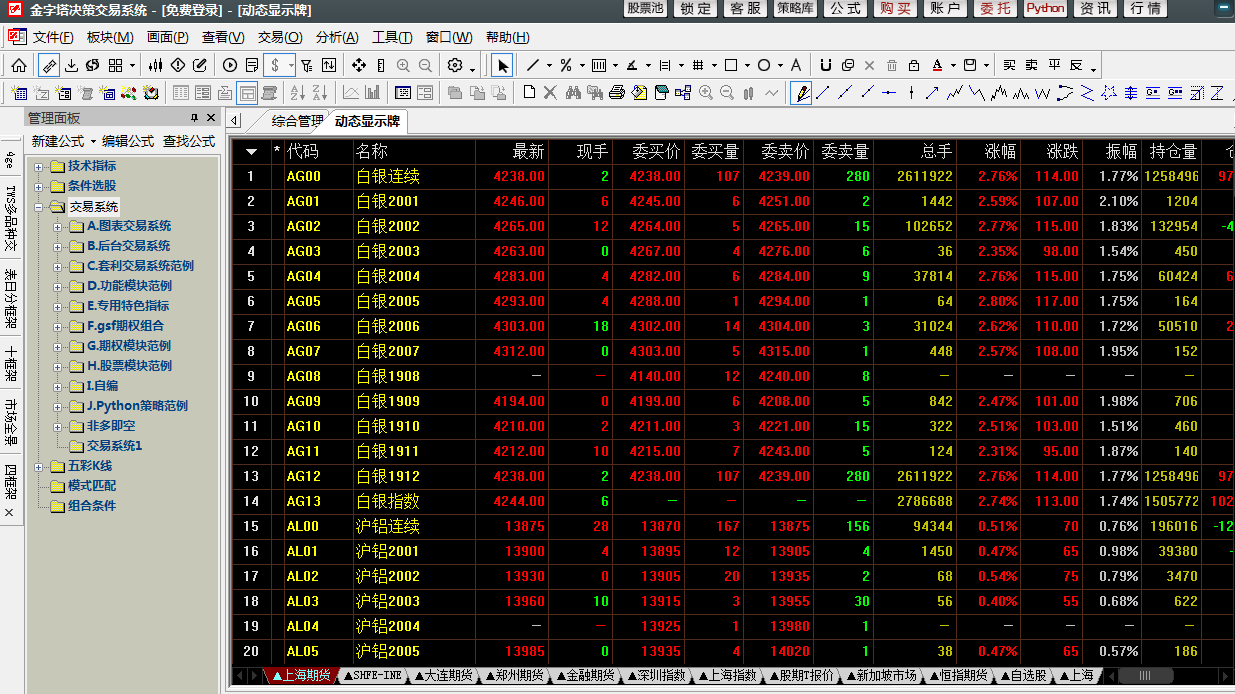1235x694 pixels.
Task: Toggle the highlighted window layout view icon
Action: point(247,93)
